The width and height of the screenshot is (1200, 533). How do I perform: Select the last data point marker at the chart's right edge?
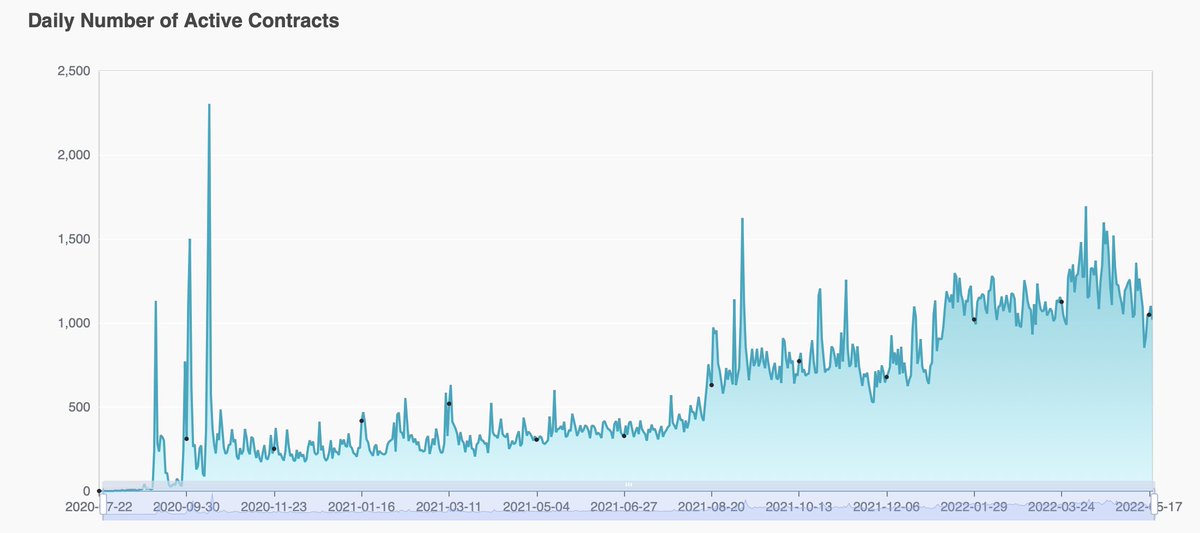click(1149, 315)
